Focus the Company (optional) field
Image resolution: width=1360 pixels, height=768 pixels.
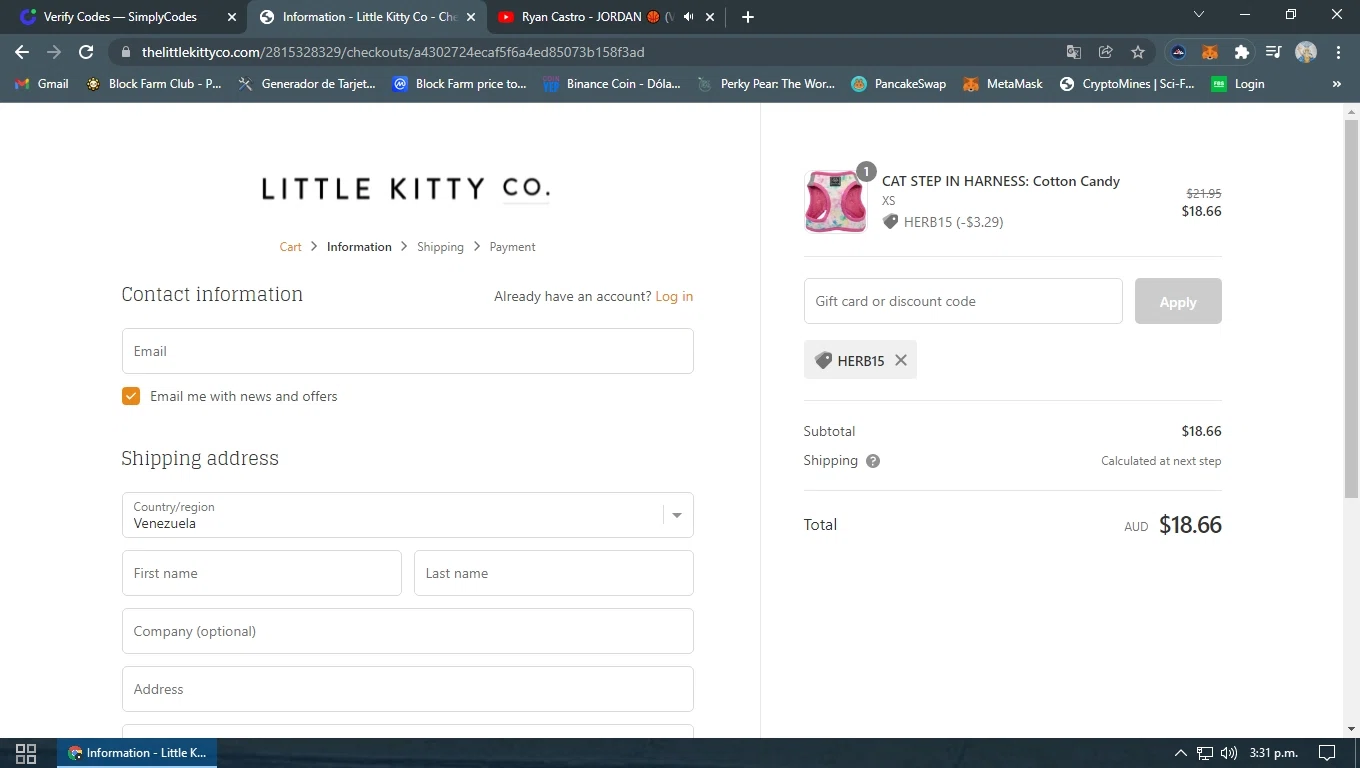[407, 631]
